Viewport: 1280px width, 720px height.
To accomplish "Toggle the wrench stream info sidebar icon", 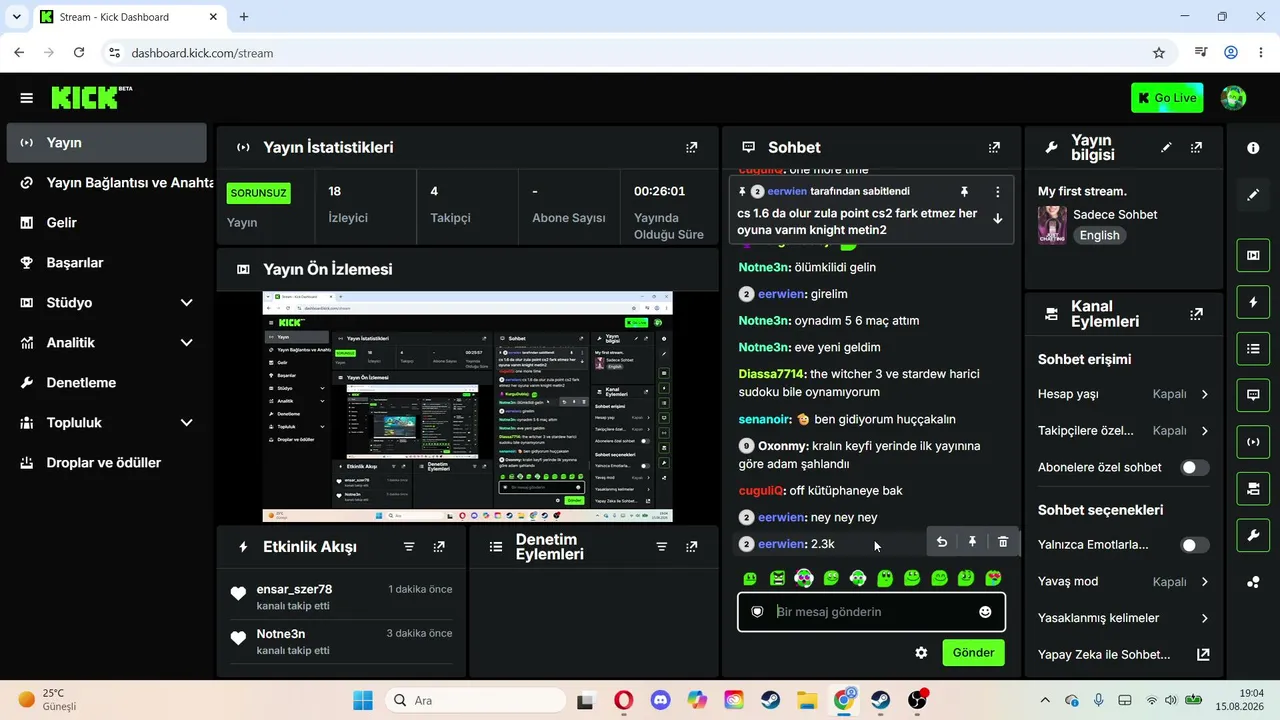I will click(x=1253, y=536).
